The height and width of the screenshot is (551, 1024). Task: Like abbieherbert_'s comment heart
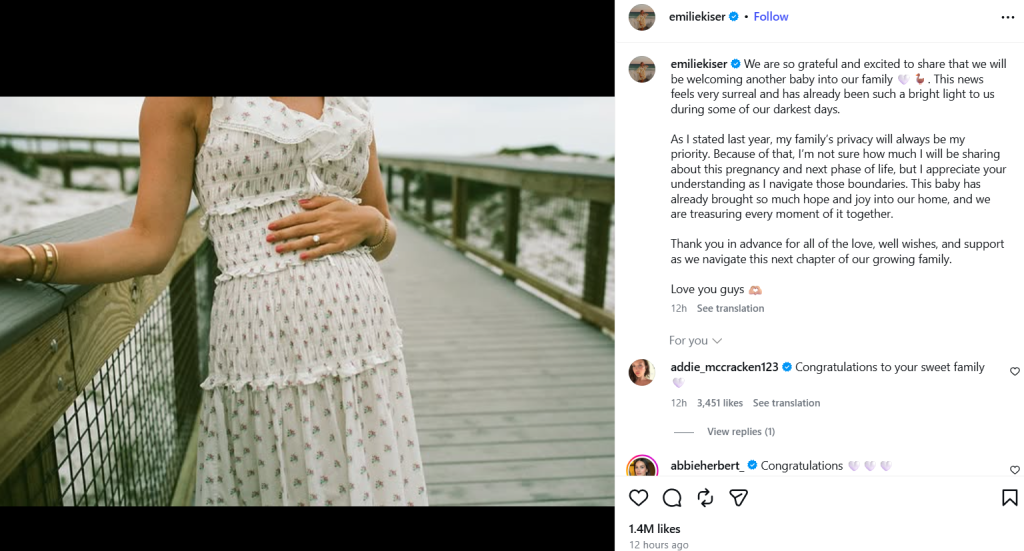1014,469
